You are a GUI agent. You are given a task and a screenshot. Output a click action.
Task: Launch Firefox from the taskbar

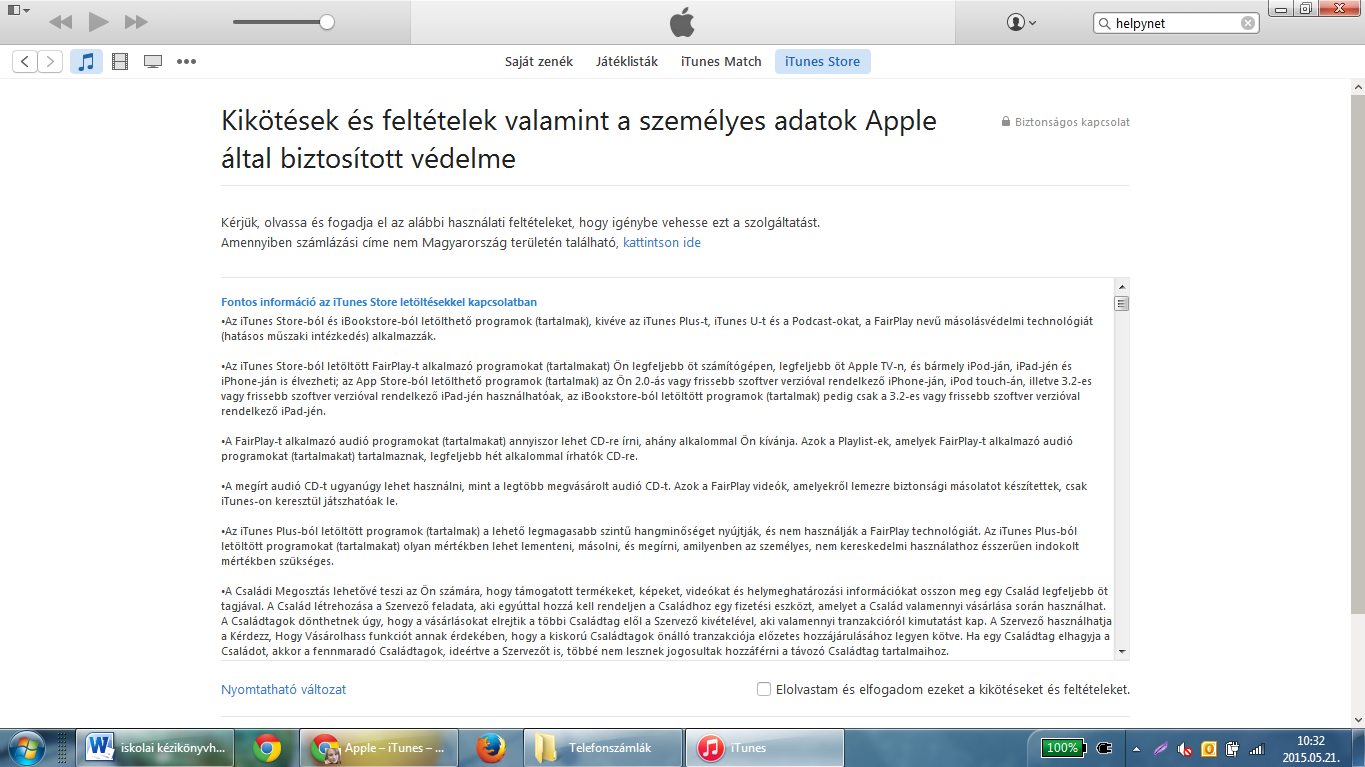(491, 747)
